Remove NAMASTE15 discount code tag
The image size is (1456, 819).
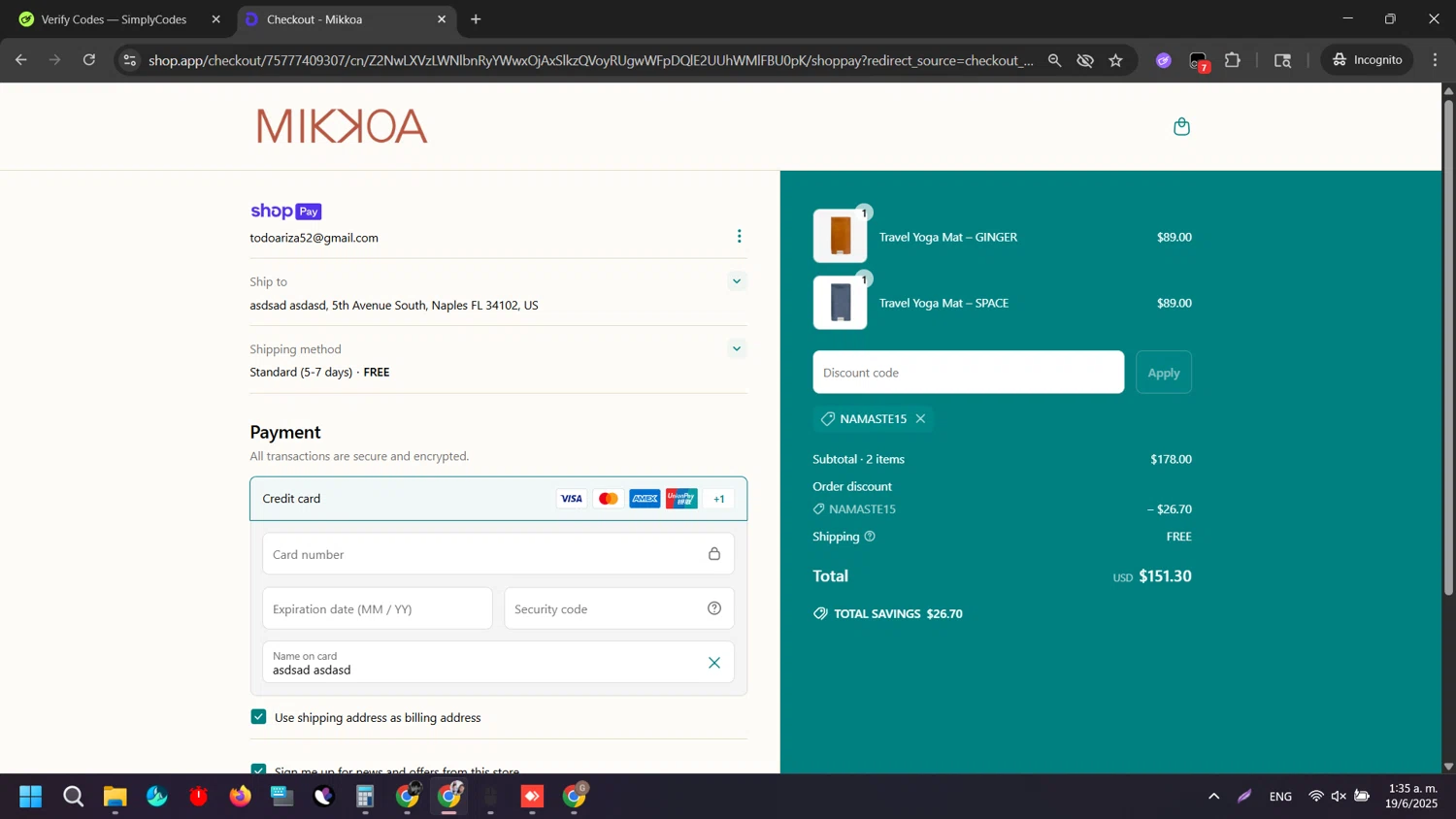click(x=920, y=418)
